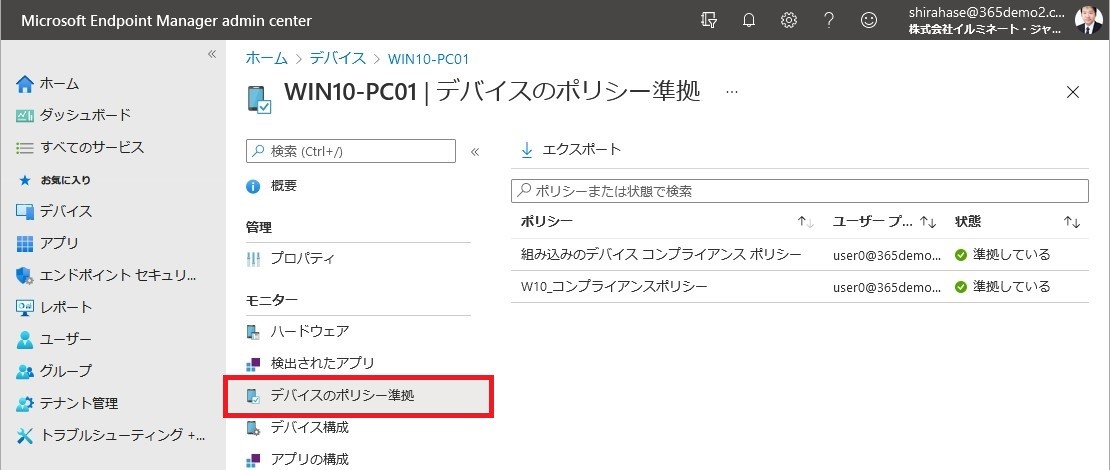This screenshot has height=470, width=1110.
Task: Click the ポリシー column header text
Action: click(x=547, y=222)
